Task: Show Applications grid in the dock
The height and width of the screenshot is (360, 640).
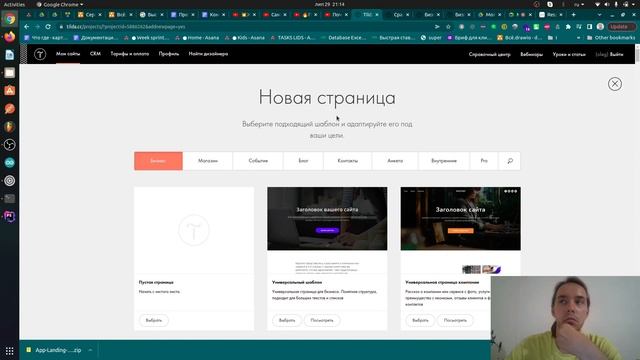Action: click(x=10, y=351)
